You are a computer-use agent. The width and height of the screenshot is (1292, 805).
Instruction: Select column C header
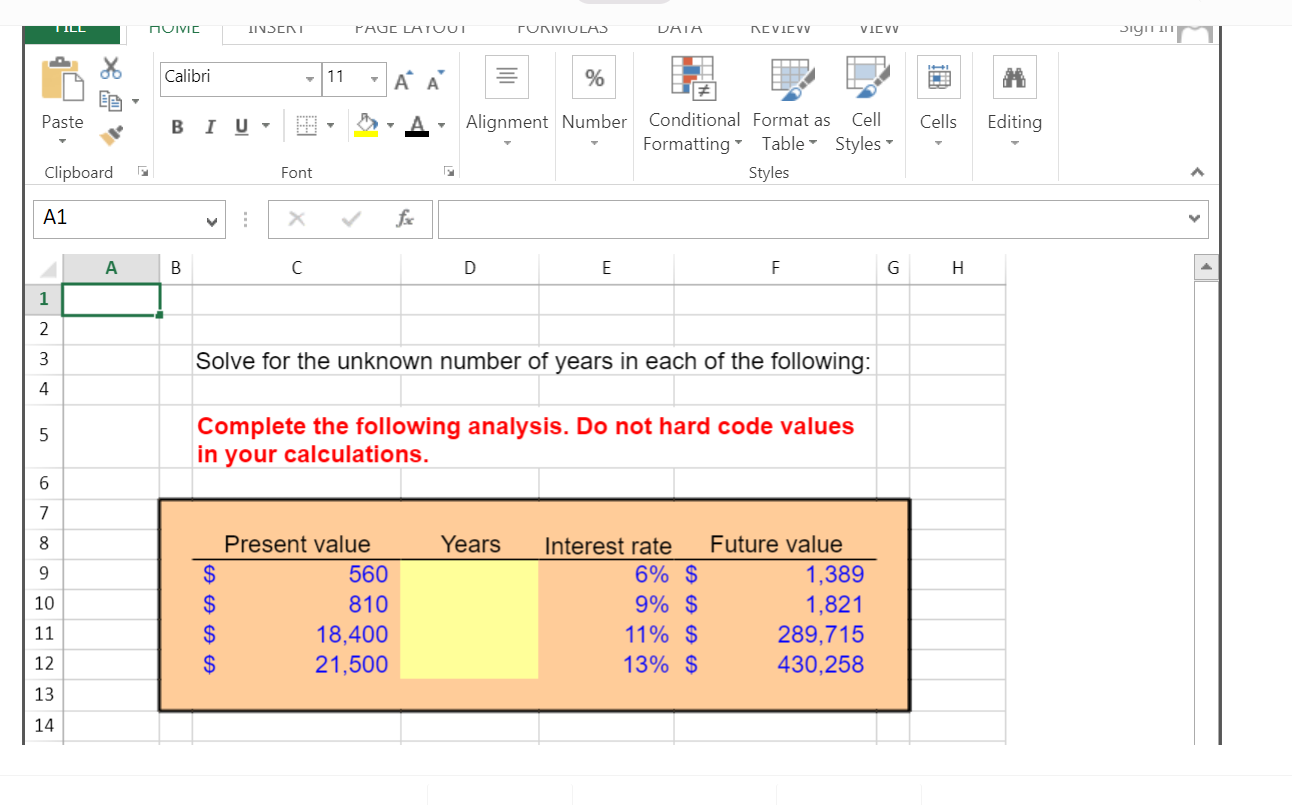pos(296,268)
